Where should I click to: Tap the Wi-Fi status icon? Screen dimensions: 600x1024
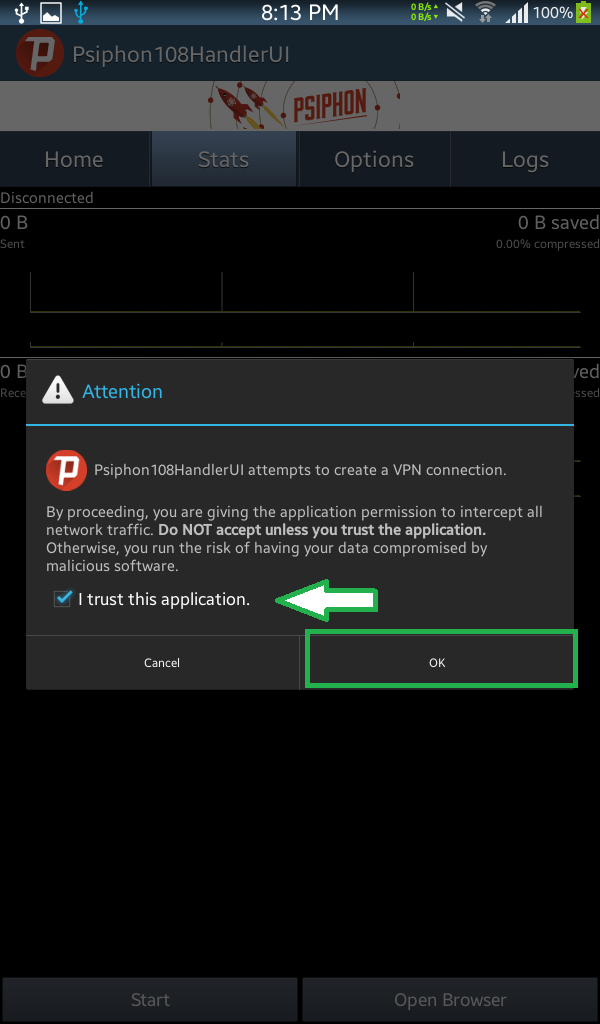click(485, 12)
